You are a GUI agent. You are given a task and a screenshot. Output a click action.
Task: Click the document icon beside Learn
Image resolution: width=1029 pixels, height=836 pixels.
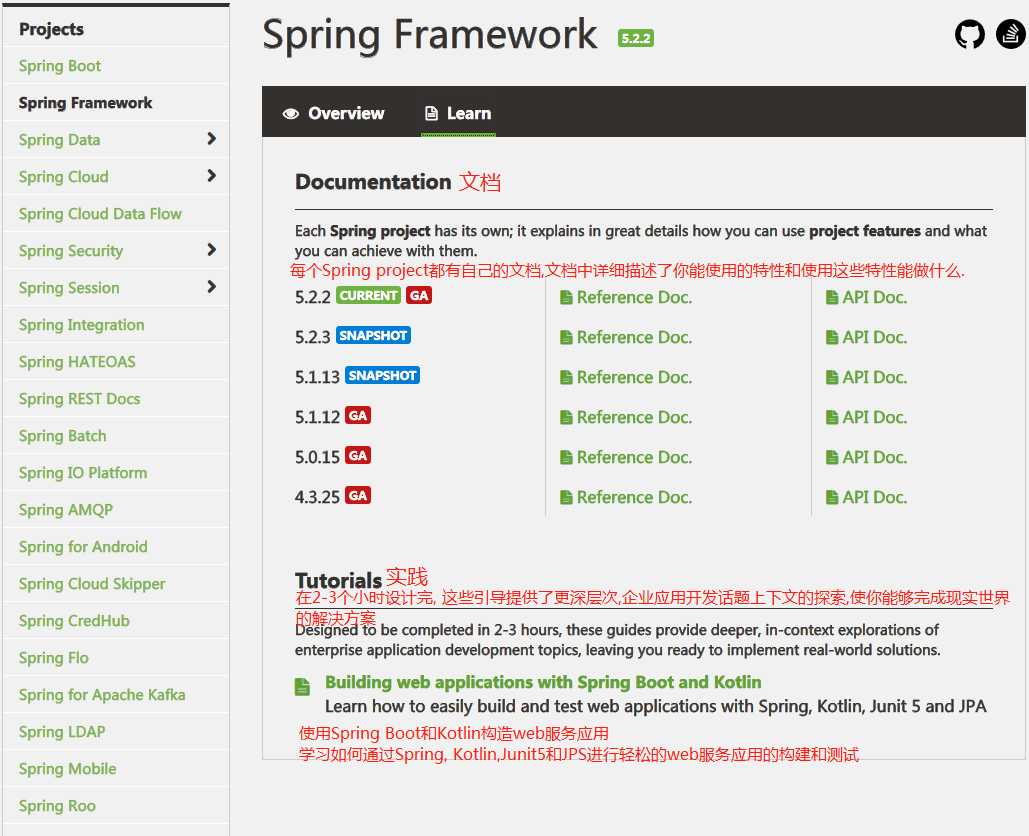pos(431,114)
